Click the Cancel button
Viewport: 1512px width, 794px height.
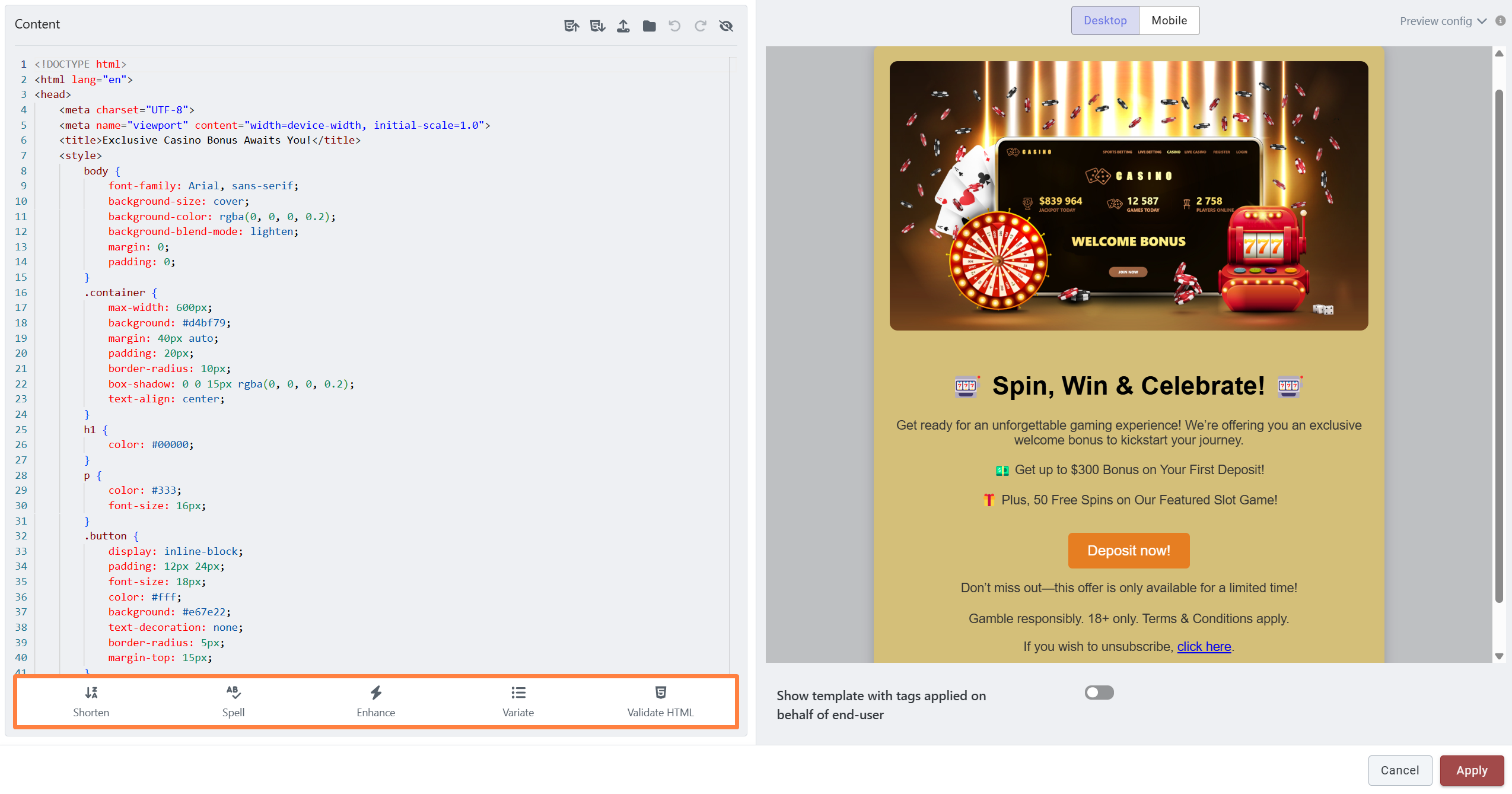click(1400, 770)
